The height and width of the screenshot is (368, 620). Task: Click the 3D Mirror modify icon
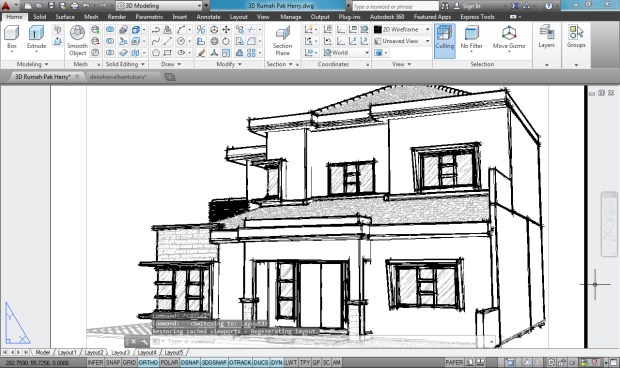click(x=201, y=30)
